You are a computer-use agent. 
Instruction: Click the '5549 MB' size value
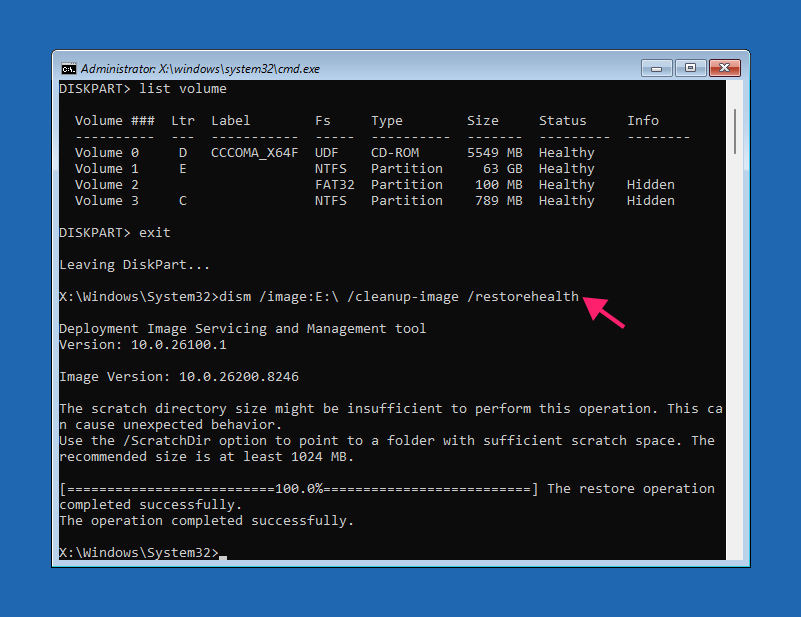(x=494, y=153)
